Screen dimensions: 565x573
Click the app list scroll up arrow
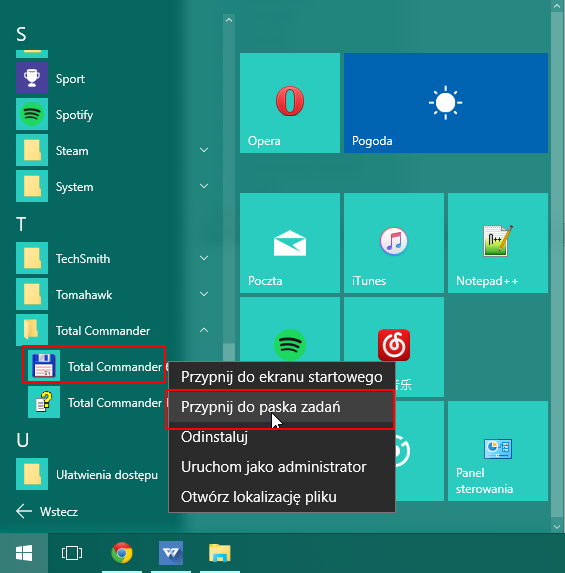(x=229, y=20)
